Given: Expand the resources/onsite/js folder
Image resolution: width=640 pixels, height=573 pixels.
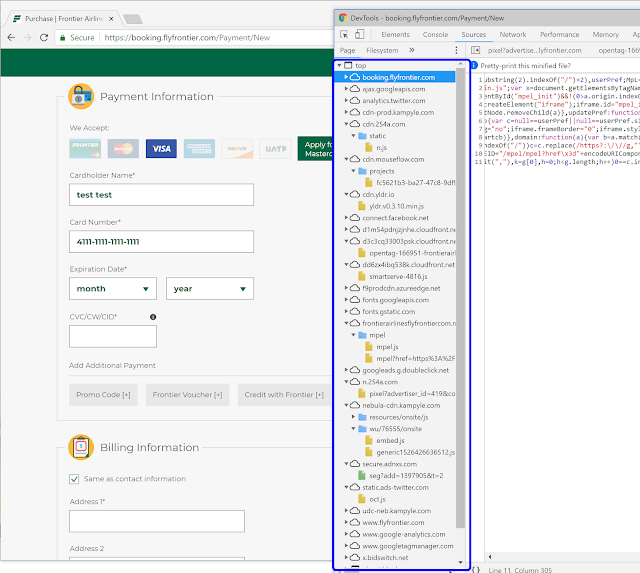Looking at the screenshot, I should tap(353, 417).
